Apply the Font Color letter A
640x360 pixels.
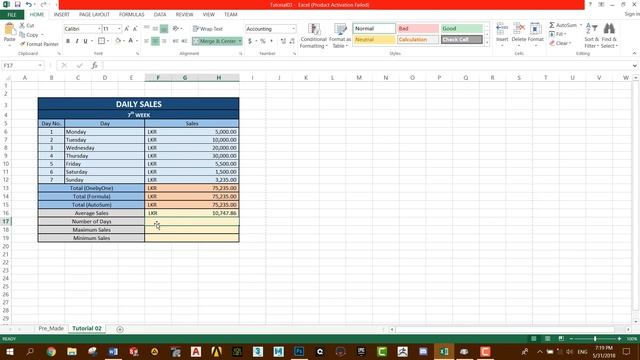131,41
